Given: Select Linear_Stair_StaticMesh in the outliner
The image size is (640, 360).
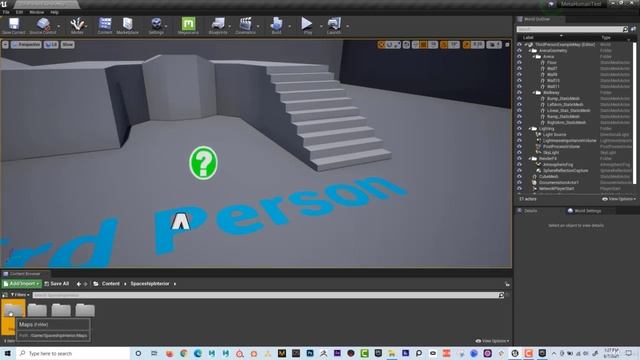Looking at the screenshot, I should [569, 111].
